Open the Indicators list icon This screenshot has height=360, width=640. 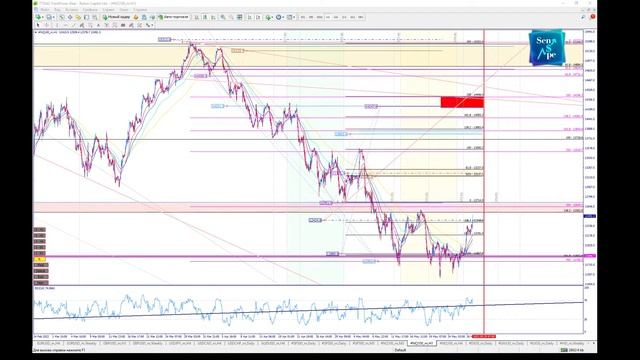[x=268, y=17]
